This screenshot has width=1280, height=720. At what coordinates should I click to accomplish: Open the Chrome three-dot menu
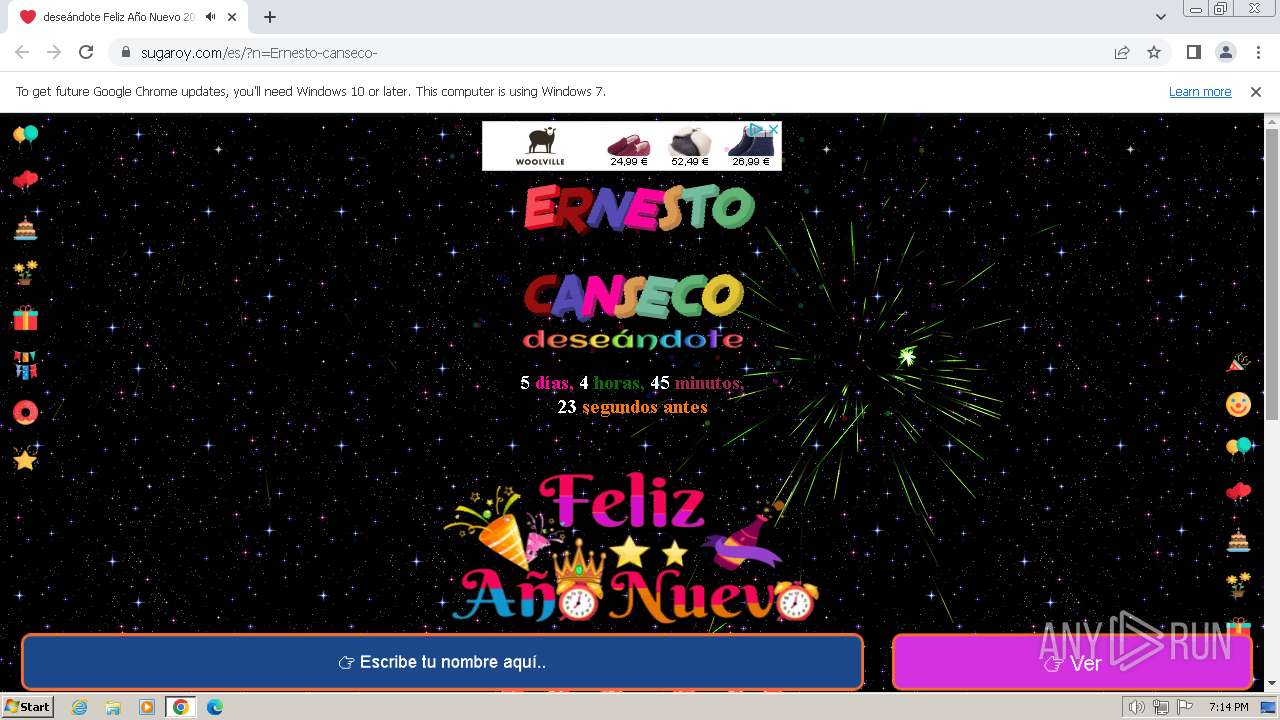coord(1256,52)
